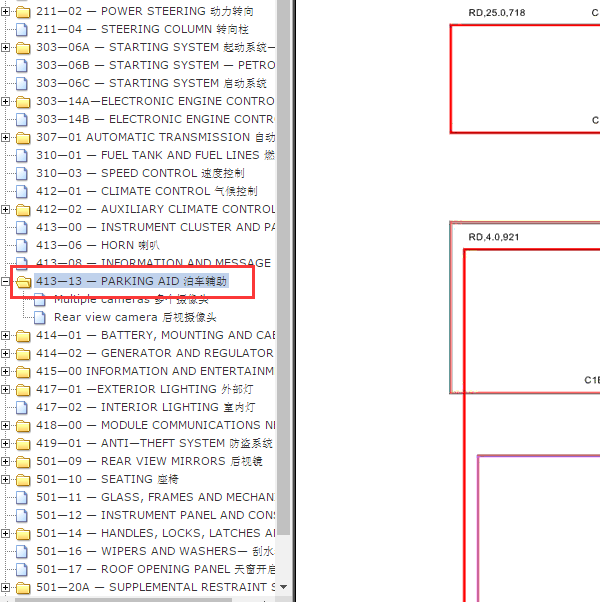Click the 501-16 WIPERS AND WASHERS document icon
The width and height of the screenshot is (600, 602).
pos(22,551)
